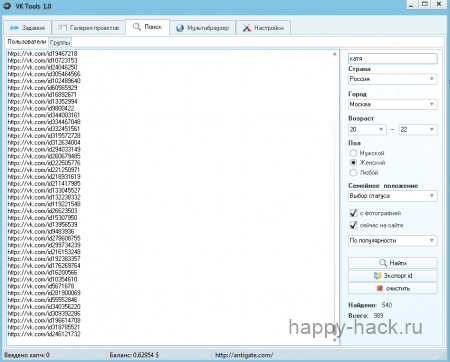The image size is (450, 362).
Task: Select the row https://vk.com/id19467218
Action: click(x=42, y=53)
